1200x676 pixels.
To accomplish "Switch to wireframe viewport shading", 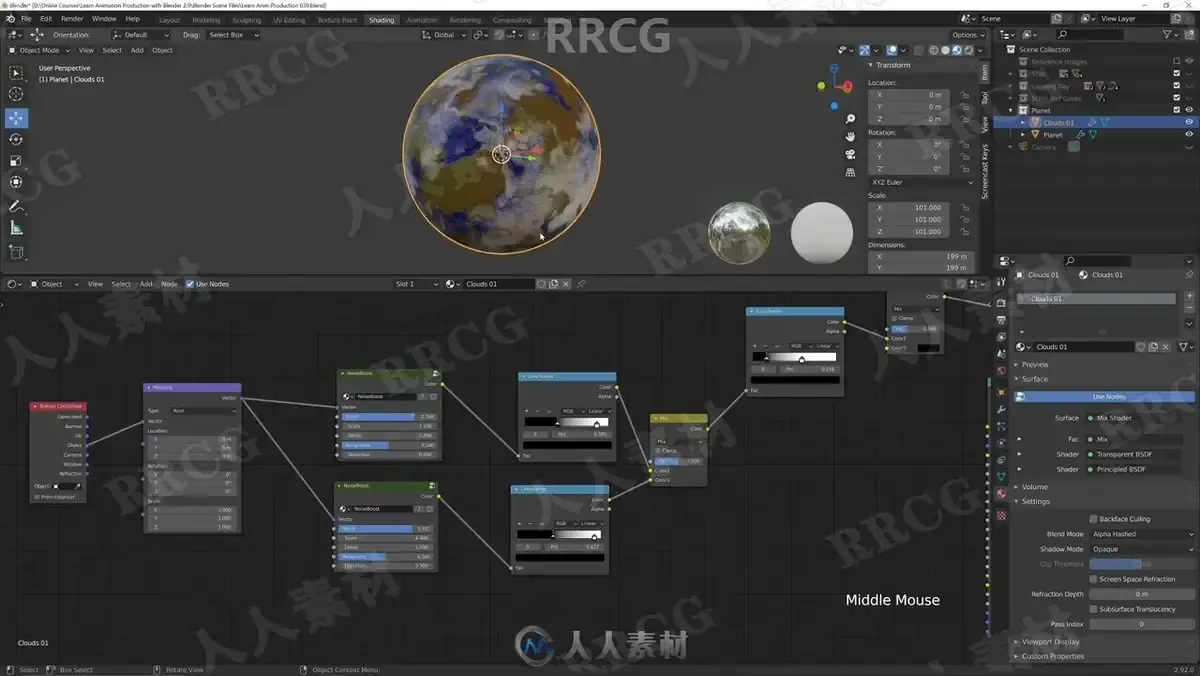I will coord(934,50).
